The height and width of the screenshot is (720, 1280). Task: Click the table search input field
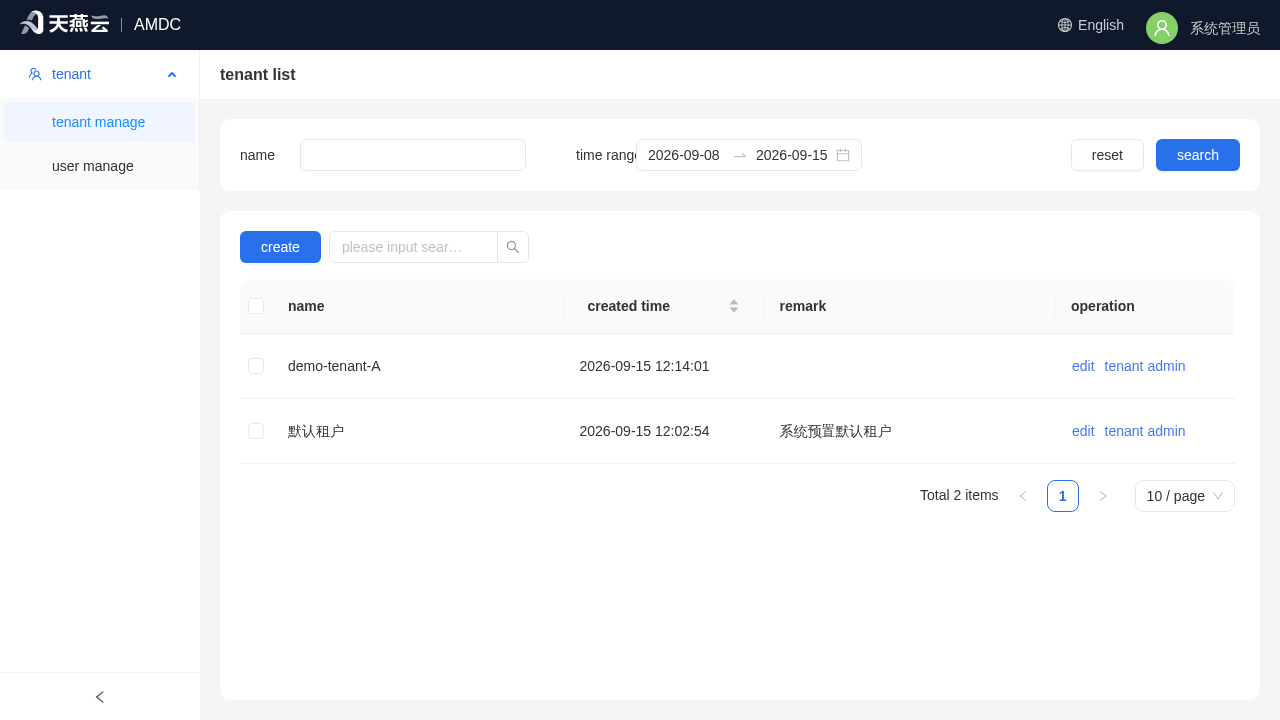point(413,247)
